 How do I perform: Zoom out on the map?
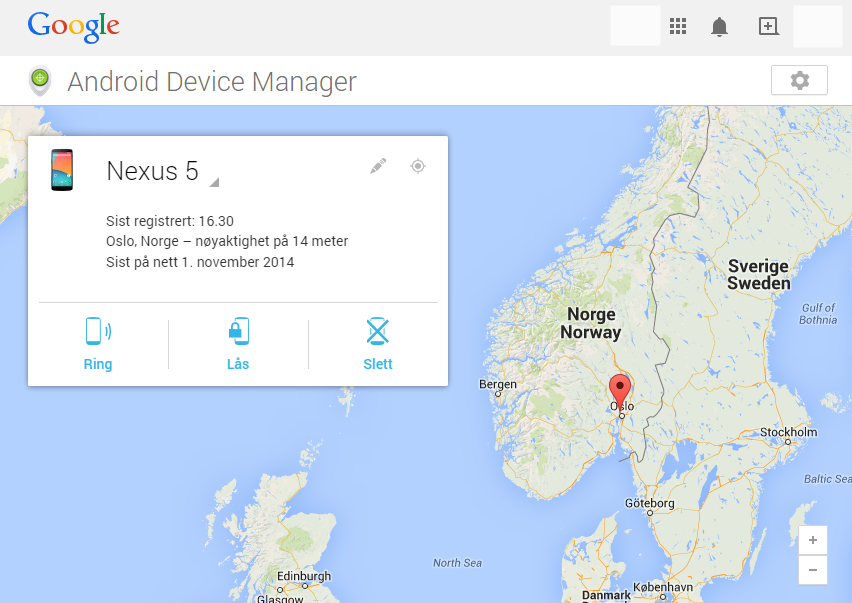pyautogui.click(x=813, y=570)
